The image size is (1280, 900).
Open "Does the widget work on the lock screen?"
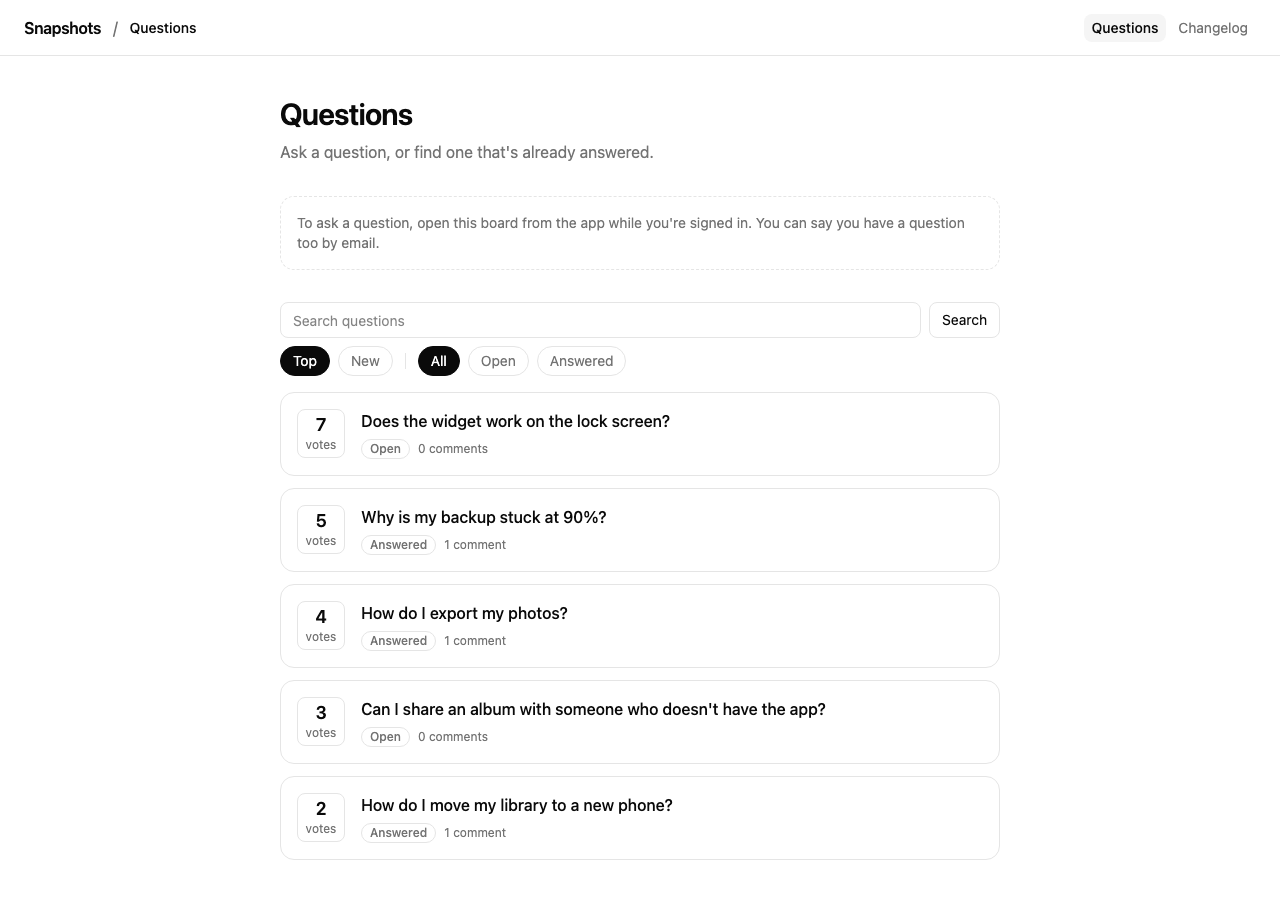click(515, 421)
